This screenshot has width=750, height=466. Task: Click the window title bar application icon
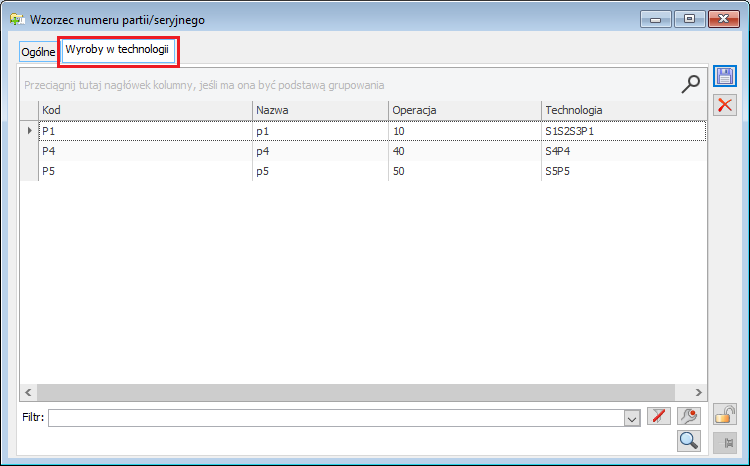[x=17, y=20]
